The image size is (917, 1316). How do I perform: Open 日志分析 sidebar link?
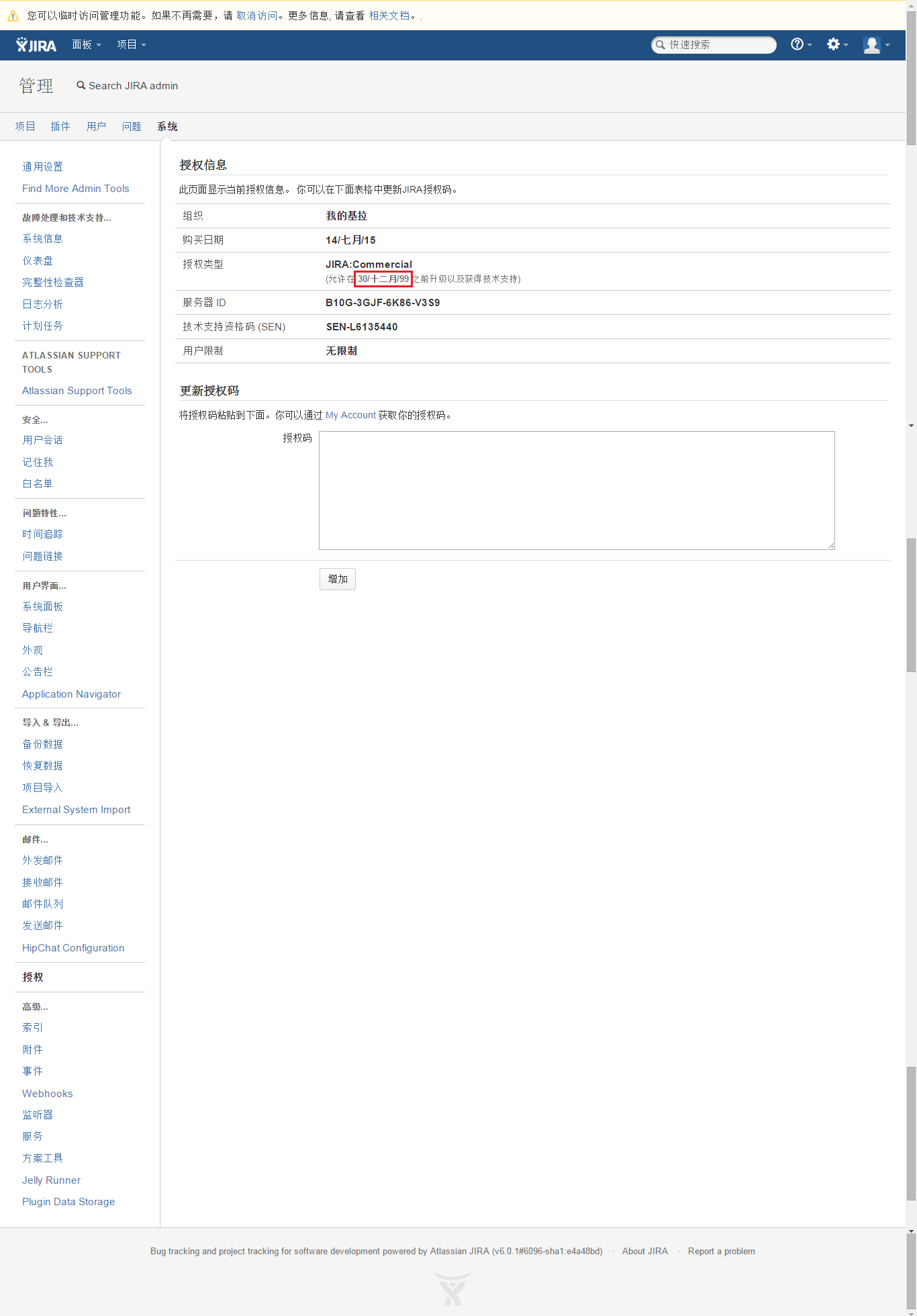pyautogui.click(x=42, y=304)
